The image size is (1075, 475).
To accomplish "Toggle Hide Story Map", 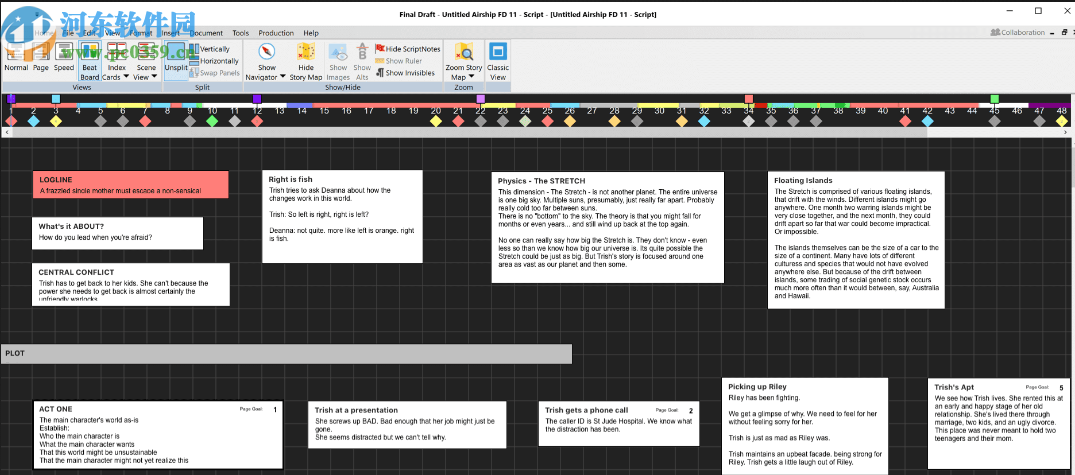I will pyautogui.click(x=306, y=62).
